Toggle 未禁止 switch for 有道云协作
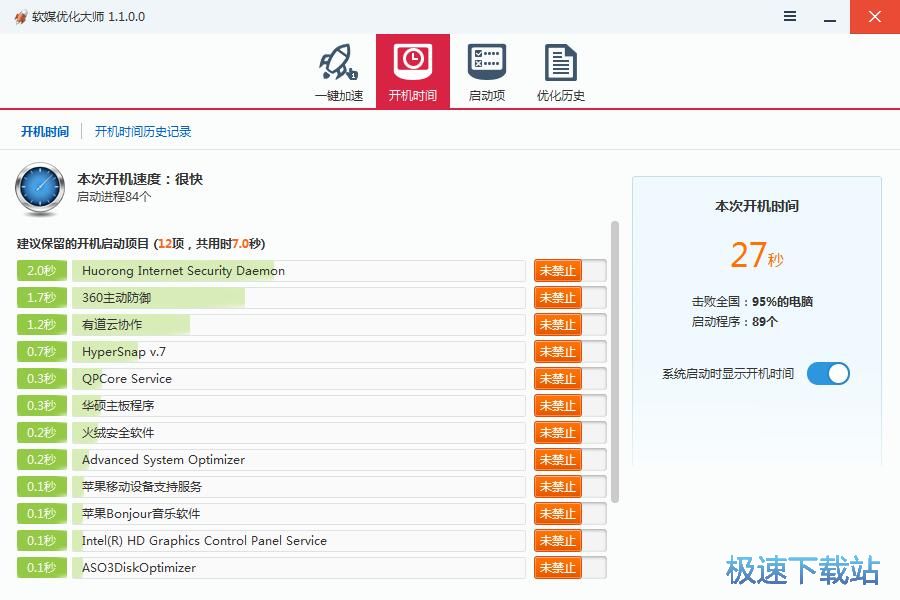The width and height of the screenshot is (900, 600). 570,324
